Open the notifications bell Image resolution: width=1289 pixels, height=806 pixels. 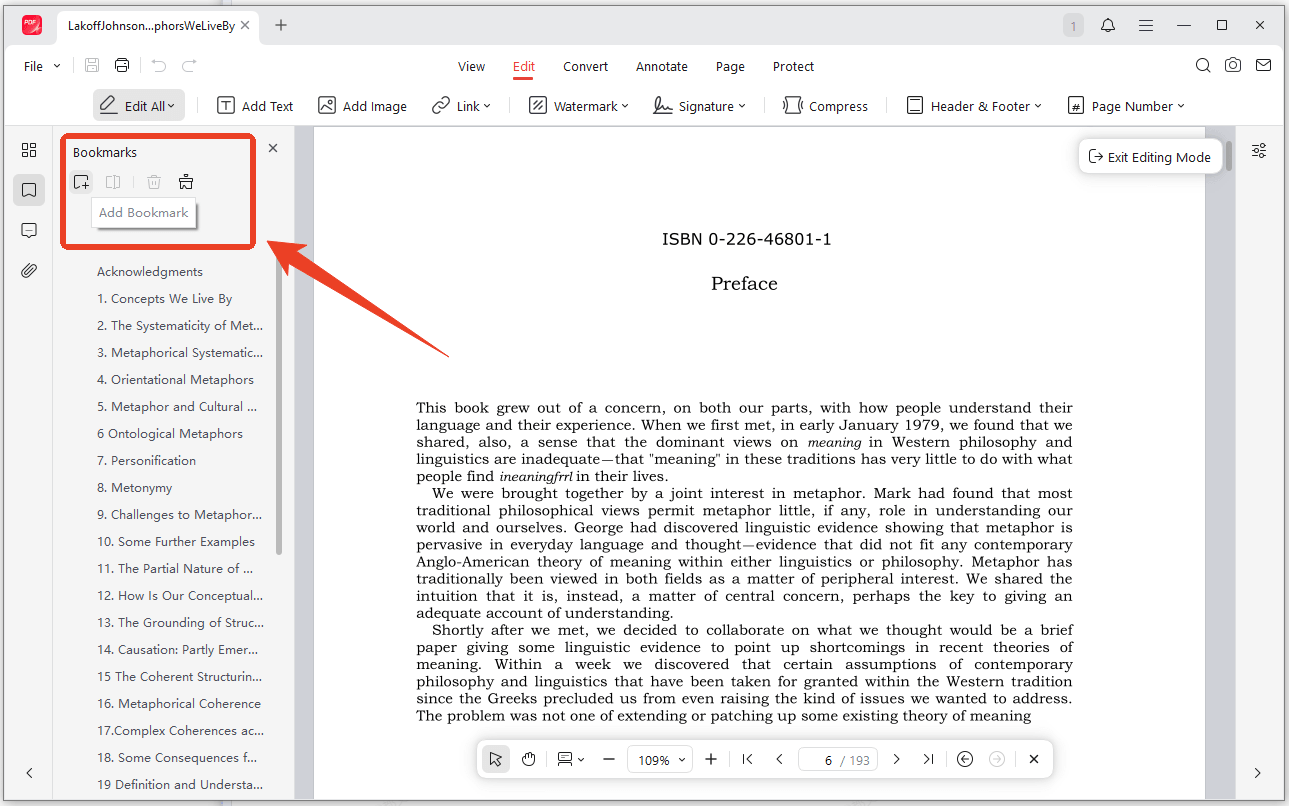1108,25
